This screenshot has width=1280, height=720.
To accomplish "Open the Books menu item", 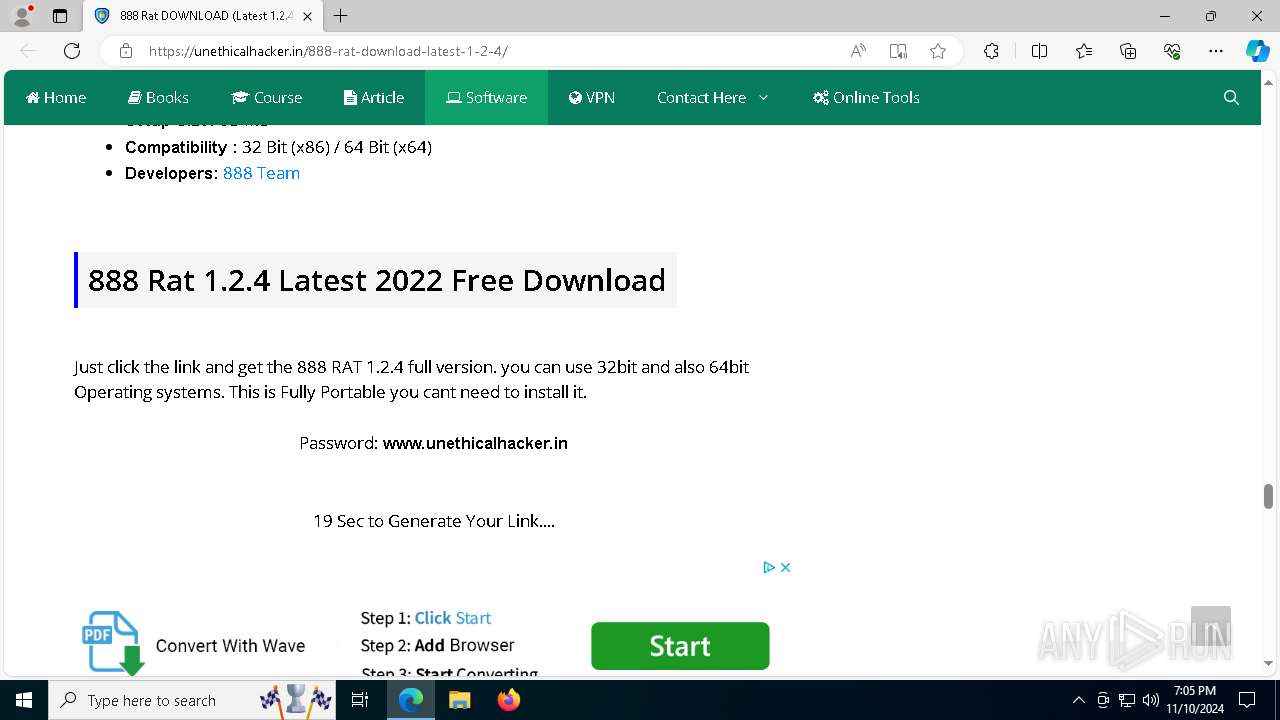I will [158, 97].
